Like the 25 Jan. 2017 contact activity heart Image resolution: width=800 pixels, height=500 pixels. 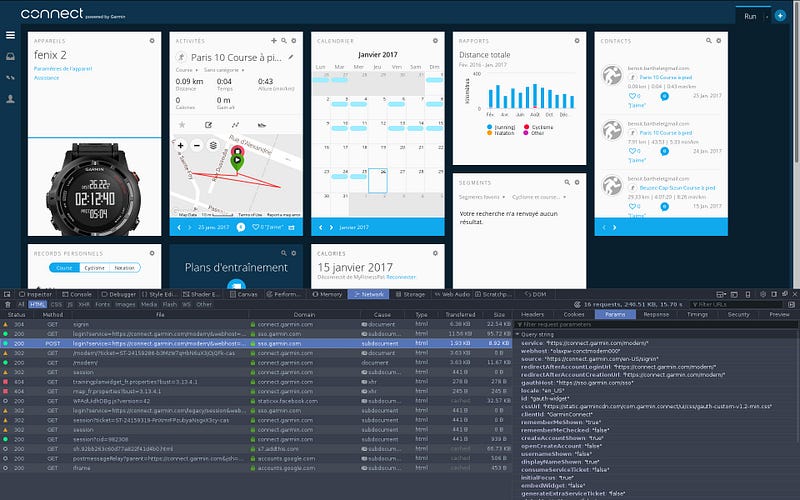[632, 96]
